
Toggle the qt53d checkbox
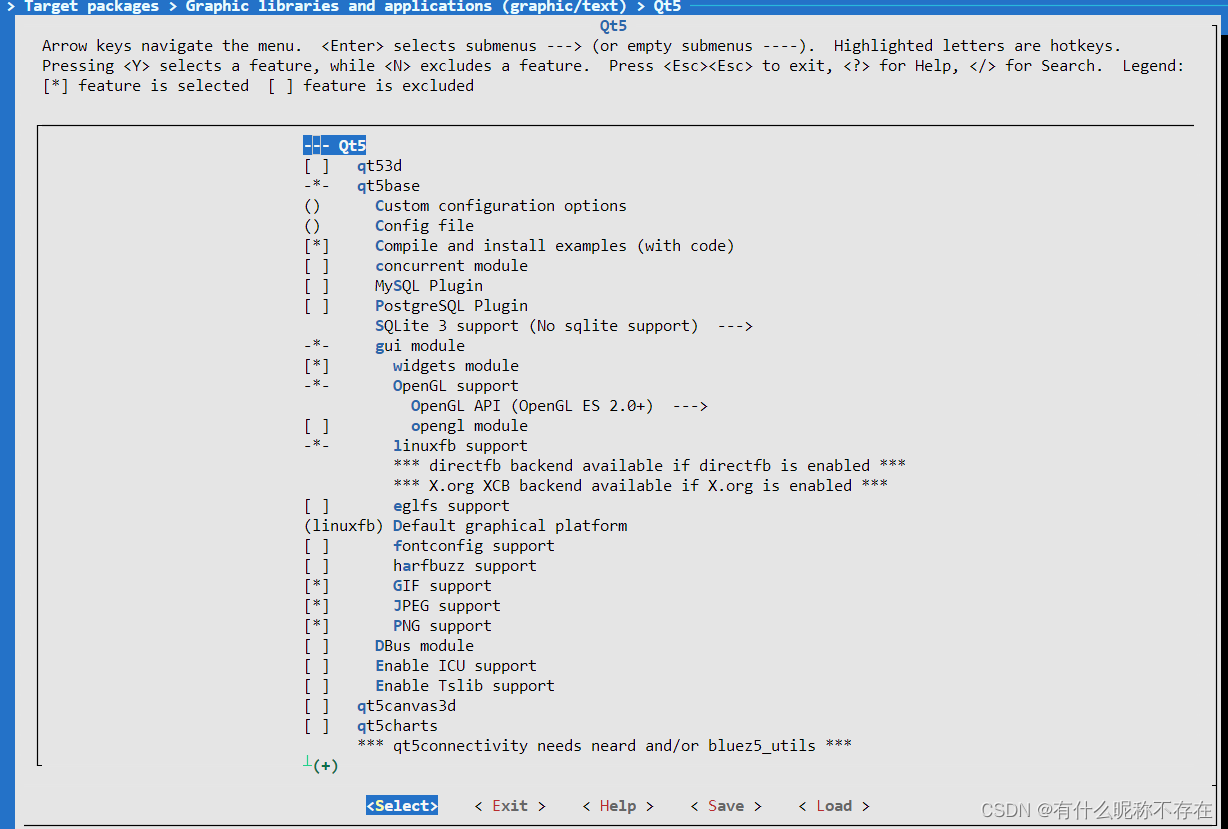pos(316,166)
